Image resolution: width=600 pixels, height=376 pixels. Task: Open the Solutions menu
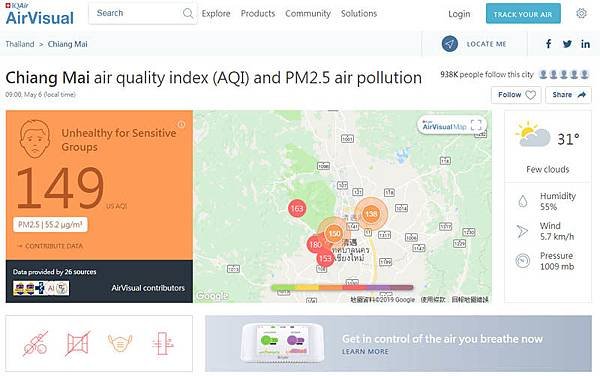(359, 13)
